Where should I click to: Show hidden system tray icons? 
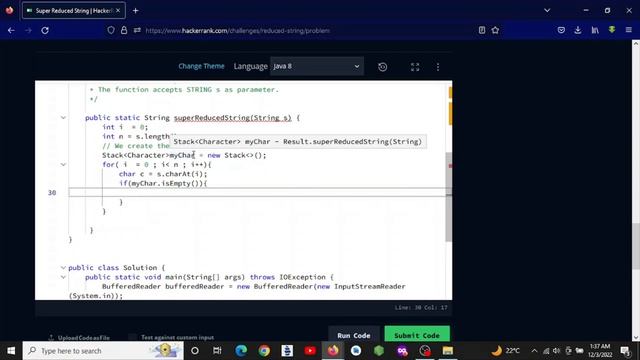(x=534, y=351)
